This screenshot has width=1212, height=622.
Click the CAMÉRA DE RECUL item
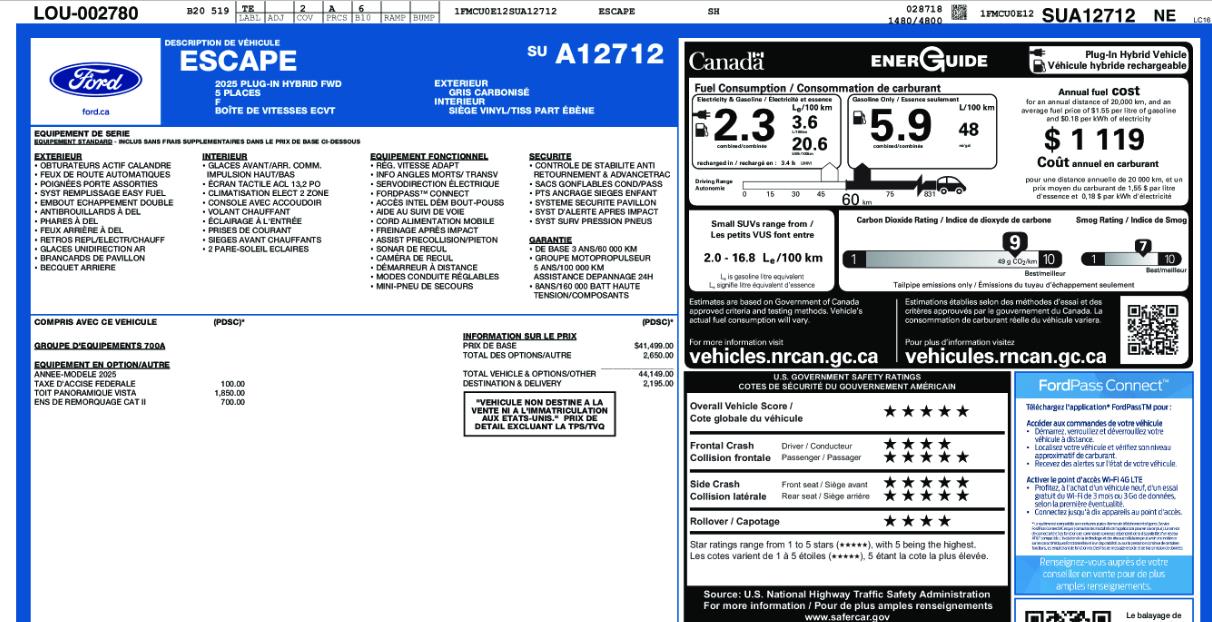click(416, 257)
